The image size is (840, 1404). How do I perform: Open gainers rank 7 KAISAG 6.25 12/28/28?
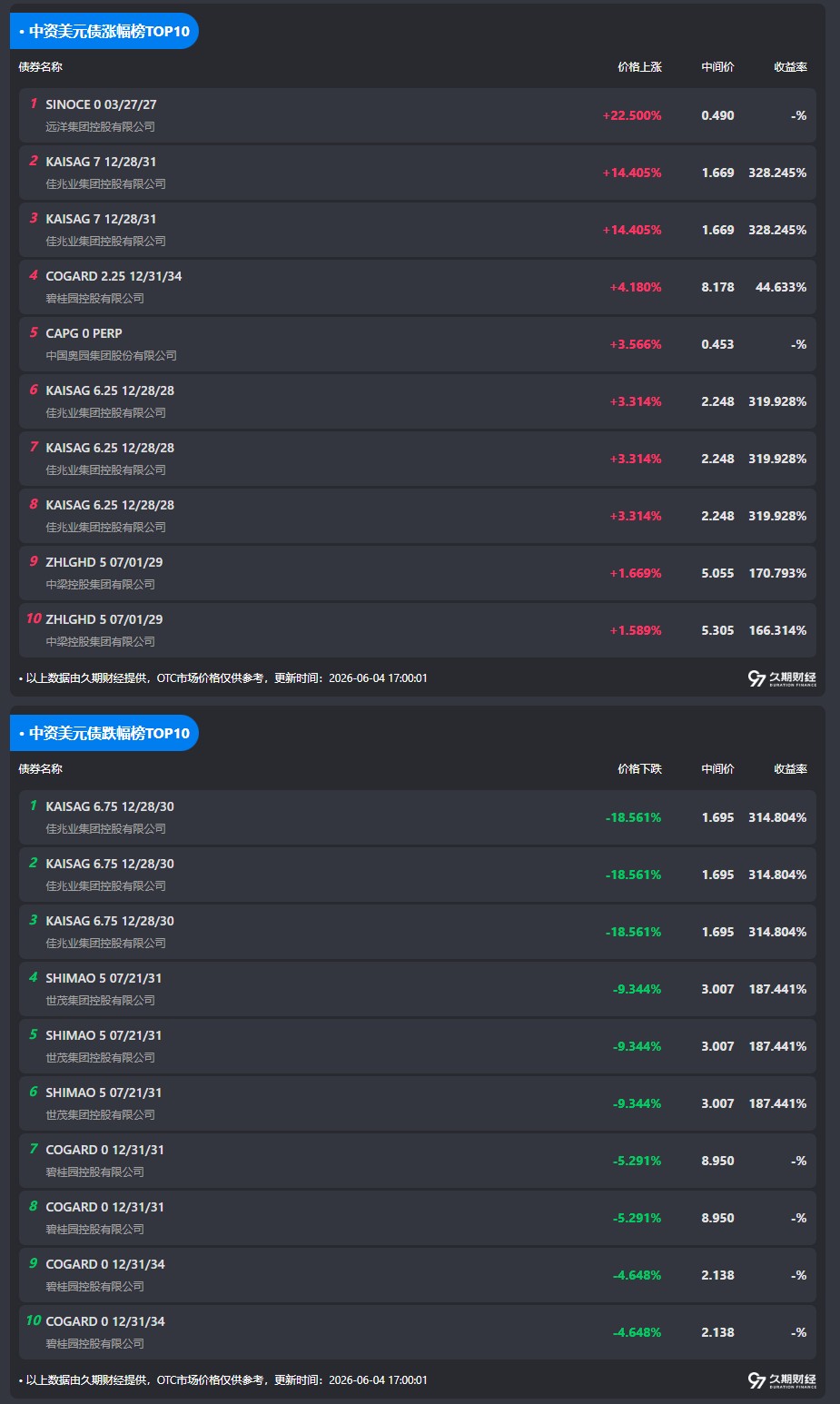tap(418, 459)
